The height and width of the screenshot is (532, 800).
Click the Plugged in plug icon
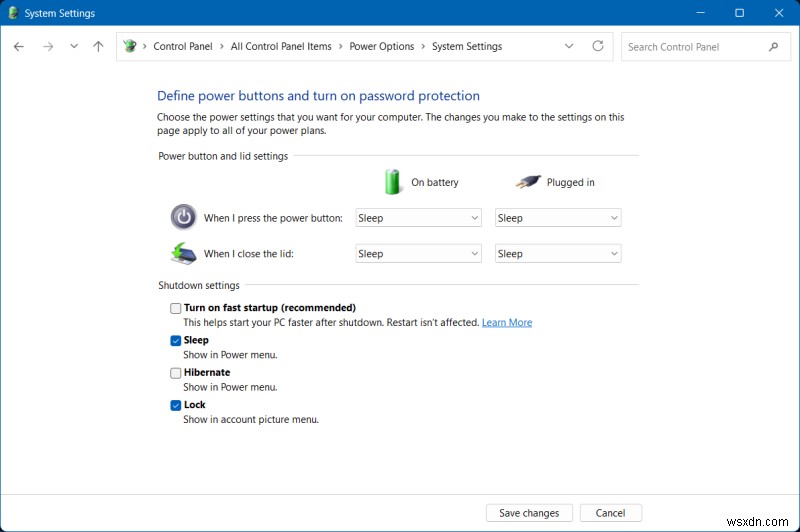(x=528, y=182)
